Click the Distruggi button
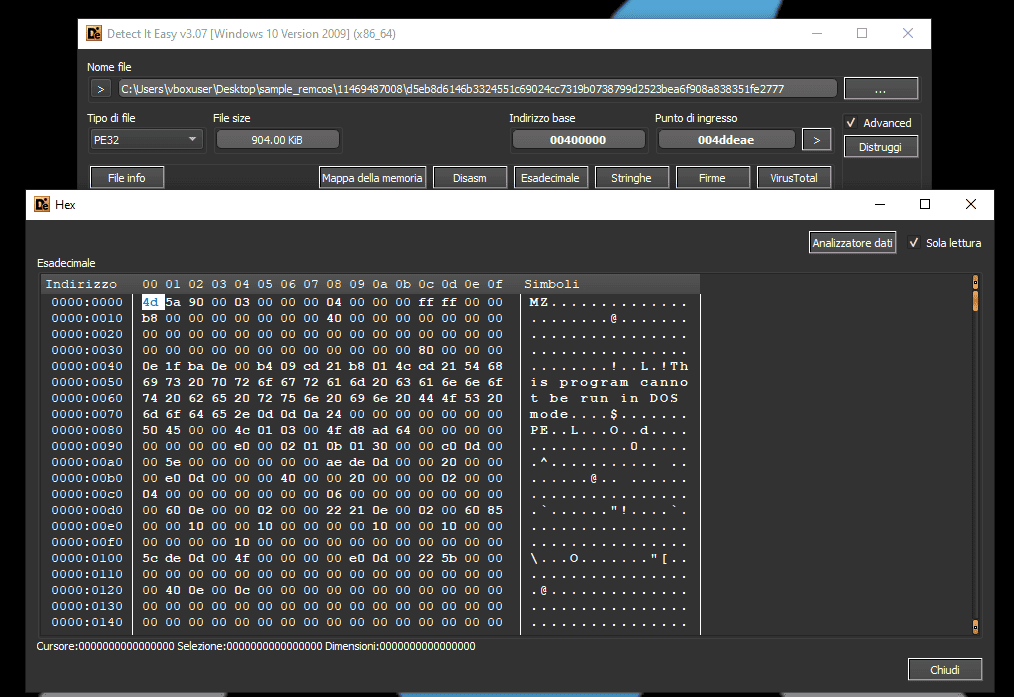Screen dimensions: 1014x697 (880, 147)
